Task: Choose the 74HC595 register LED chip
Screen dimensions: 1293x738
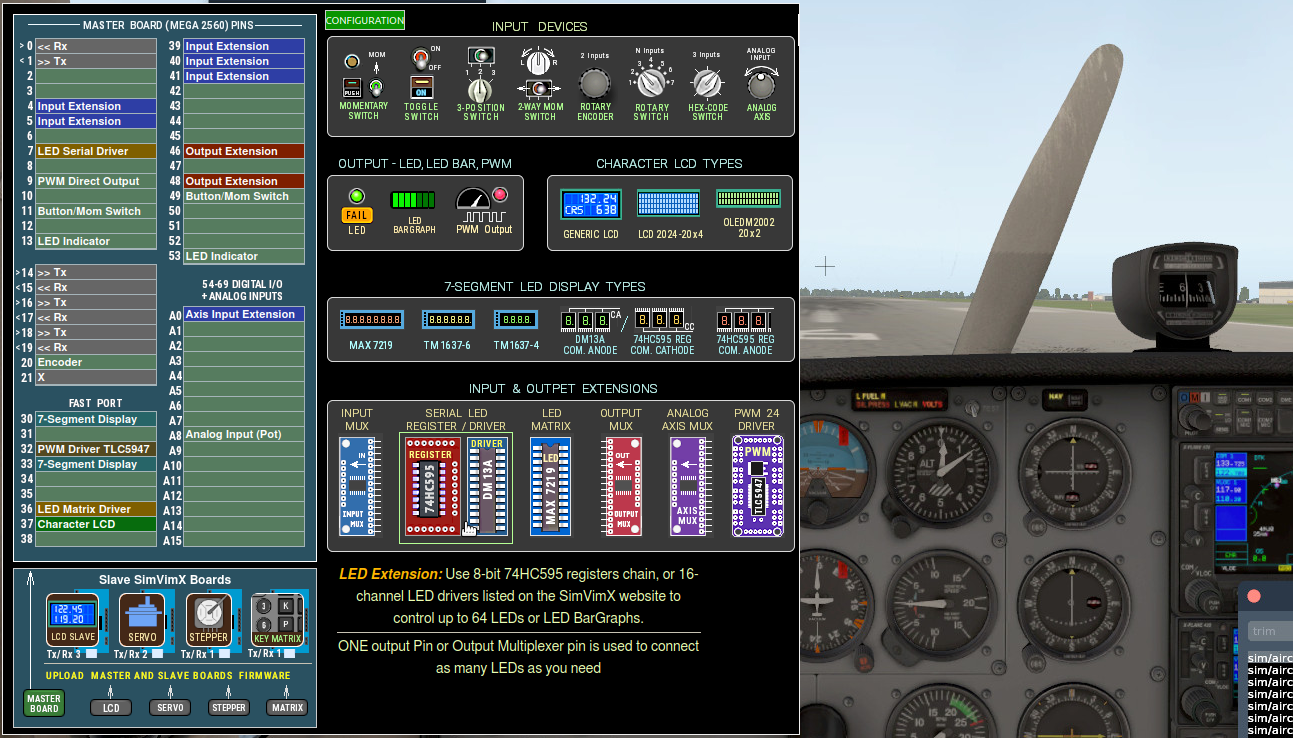Action: coord(431,490)
